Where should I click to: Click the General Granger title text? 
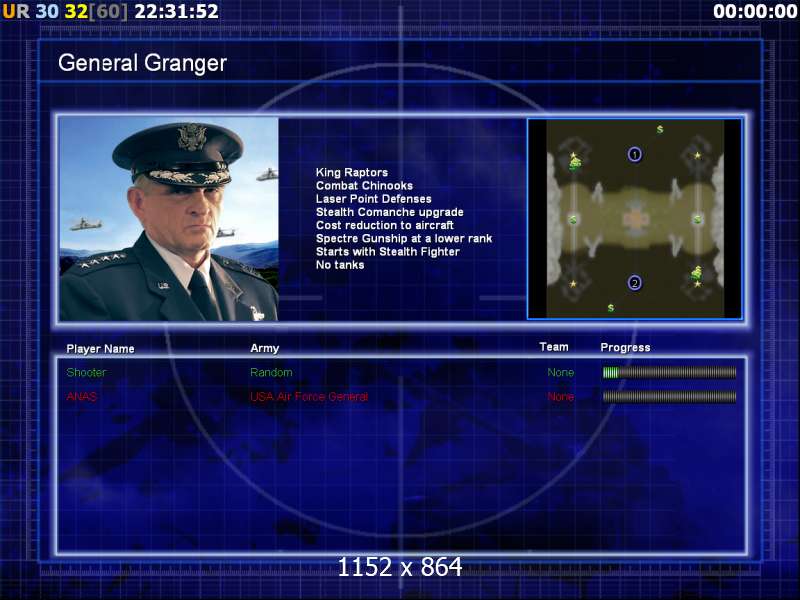tap(142, 63)
